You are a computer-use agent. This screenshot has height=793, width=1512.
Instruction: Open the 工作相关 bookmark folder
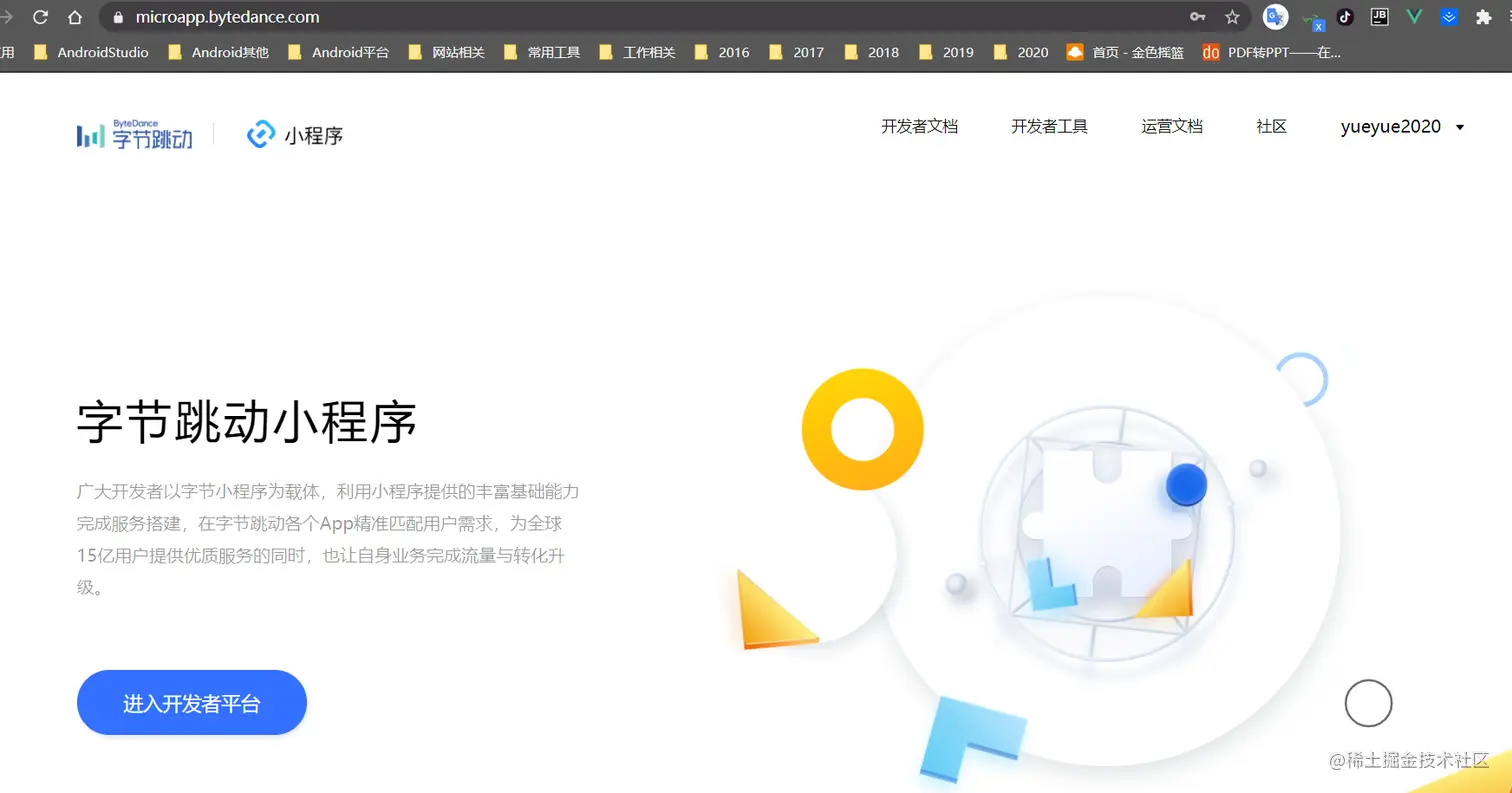(x=637, y=52)
